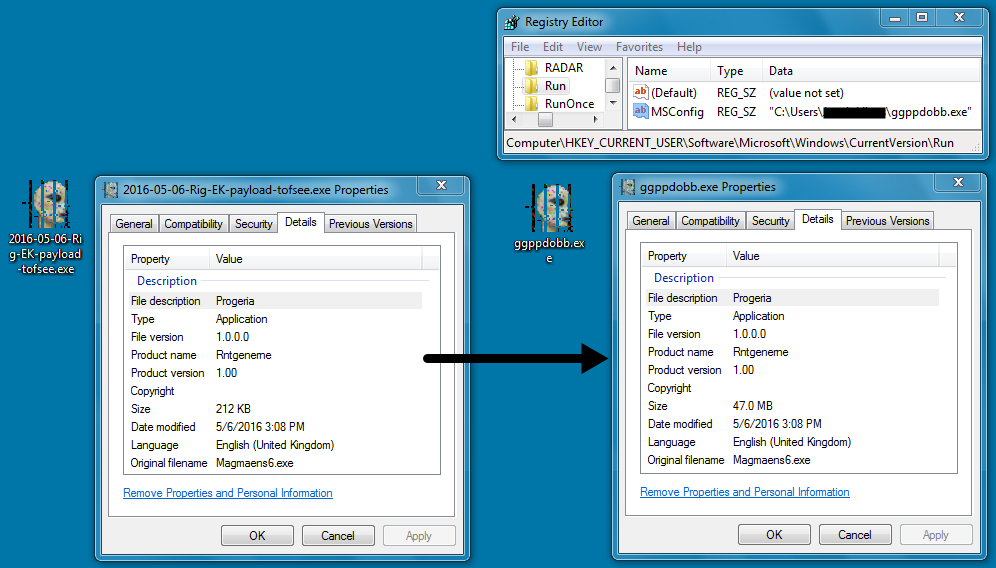Select the MSConfig registry value
Image resolution: width=996 pixels, height=568 pixels.
(x=677, y=112)
